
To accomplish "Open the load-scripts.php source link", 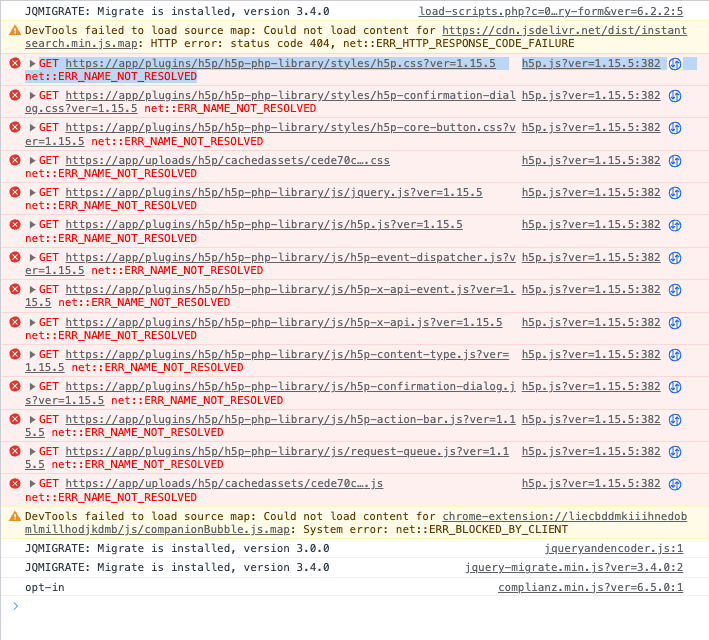I will (x=550, y=11).
